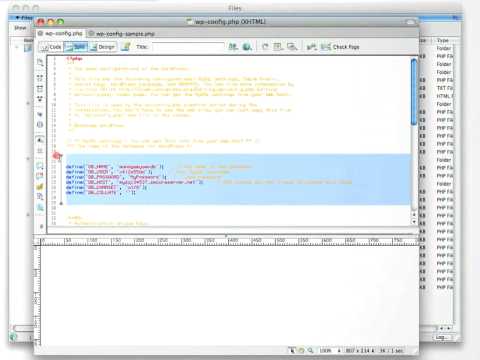This screenshot has width=480, height=360.
Task: Click the code pane vertical scrollbar thumb
Action: point(414,92)
